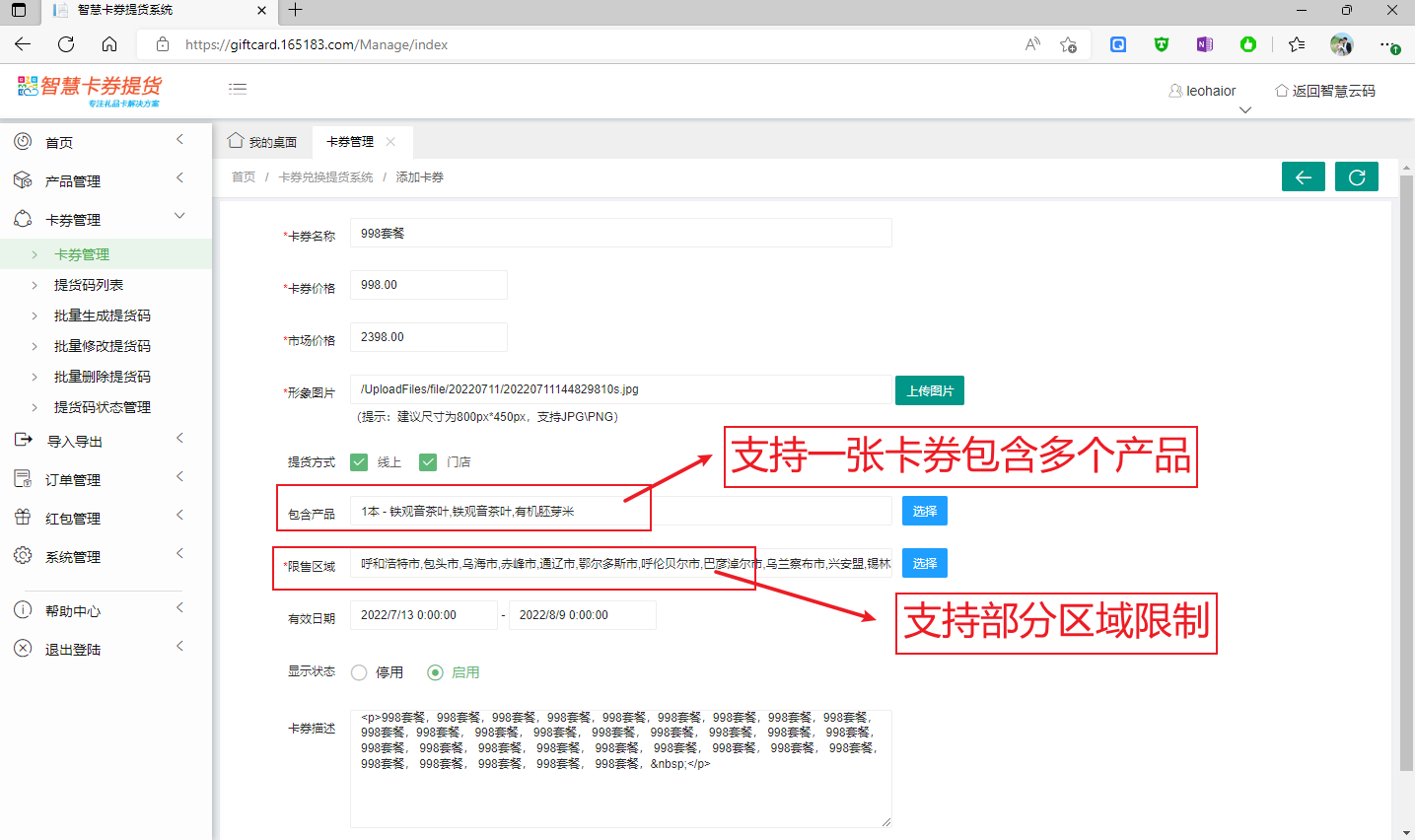Screen dimensions: 1415x840
Task: Click the green back arrow button
Action: pos(1303,177)
